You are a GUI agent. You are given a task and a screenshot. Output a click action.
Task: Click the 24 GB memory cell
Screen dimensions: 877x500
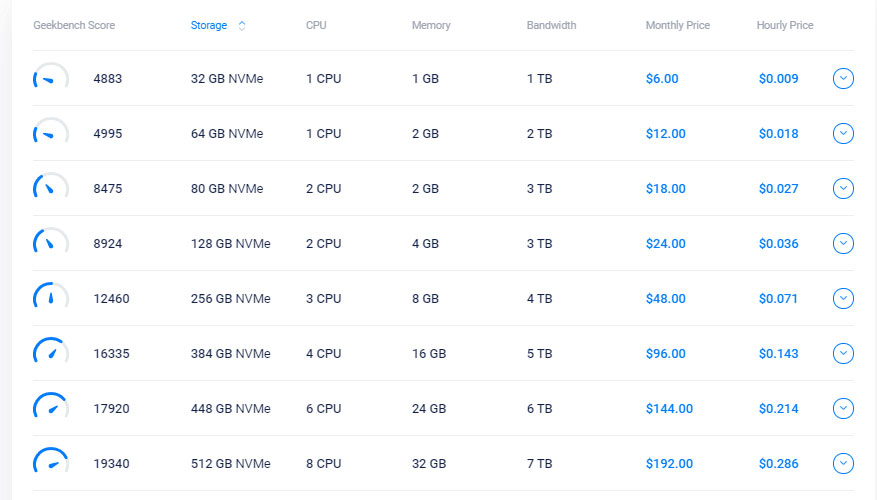(x=429, y=409)
